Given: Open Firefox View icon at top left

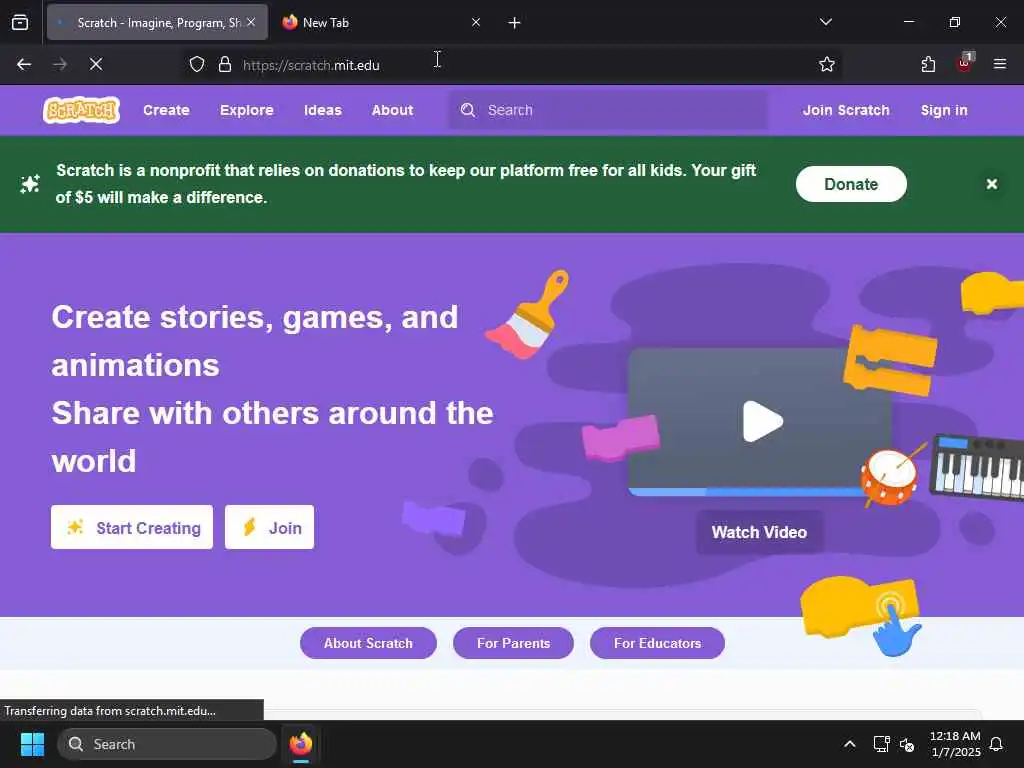Looking at the screenshot, I should tap(20, 23).
